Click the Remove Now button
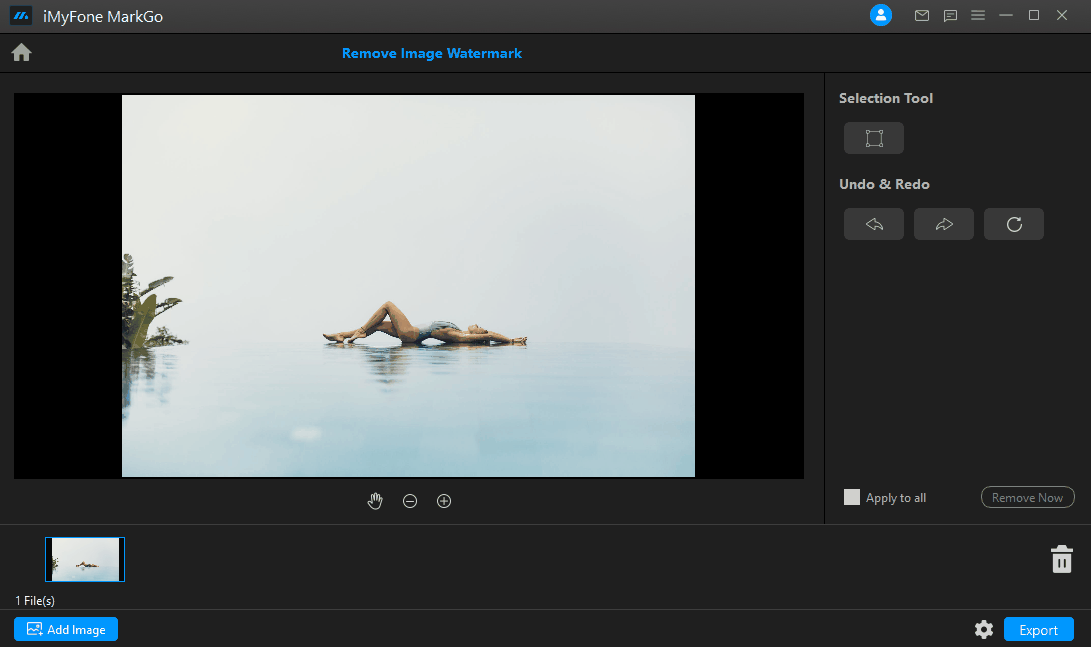 pos(1027,497)
